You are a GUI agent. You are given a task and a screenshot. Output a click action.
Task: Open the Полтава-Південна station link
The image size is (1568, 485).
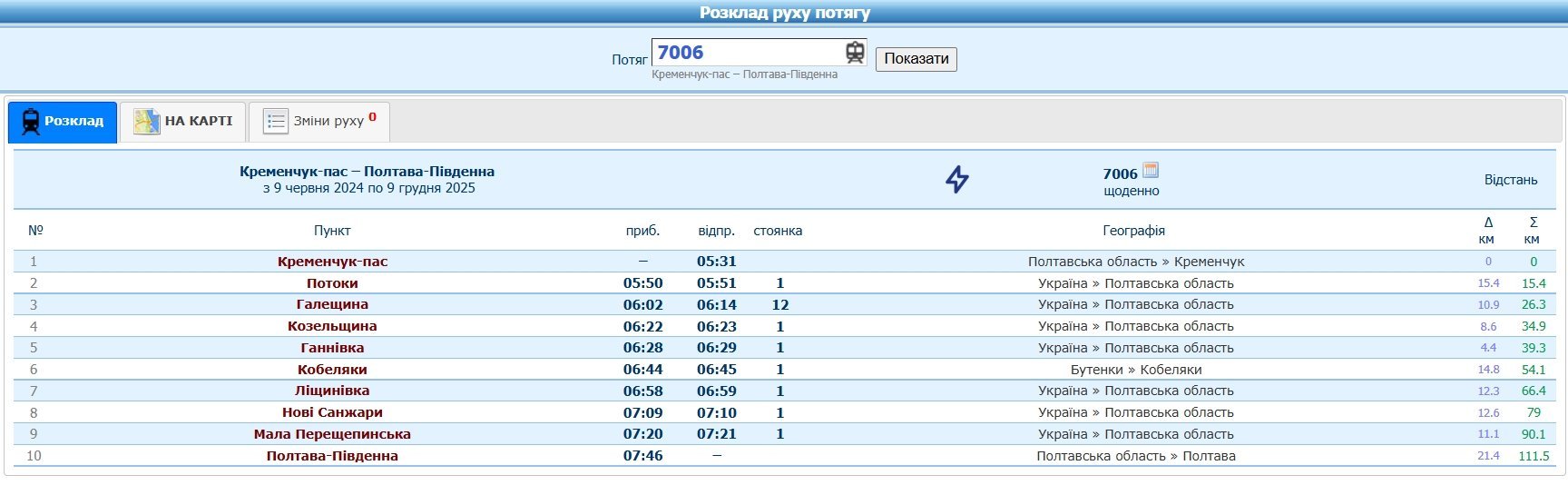pos(332,456)
